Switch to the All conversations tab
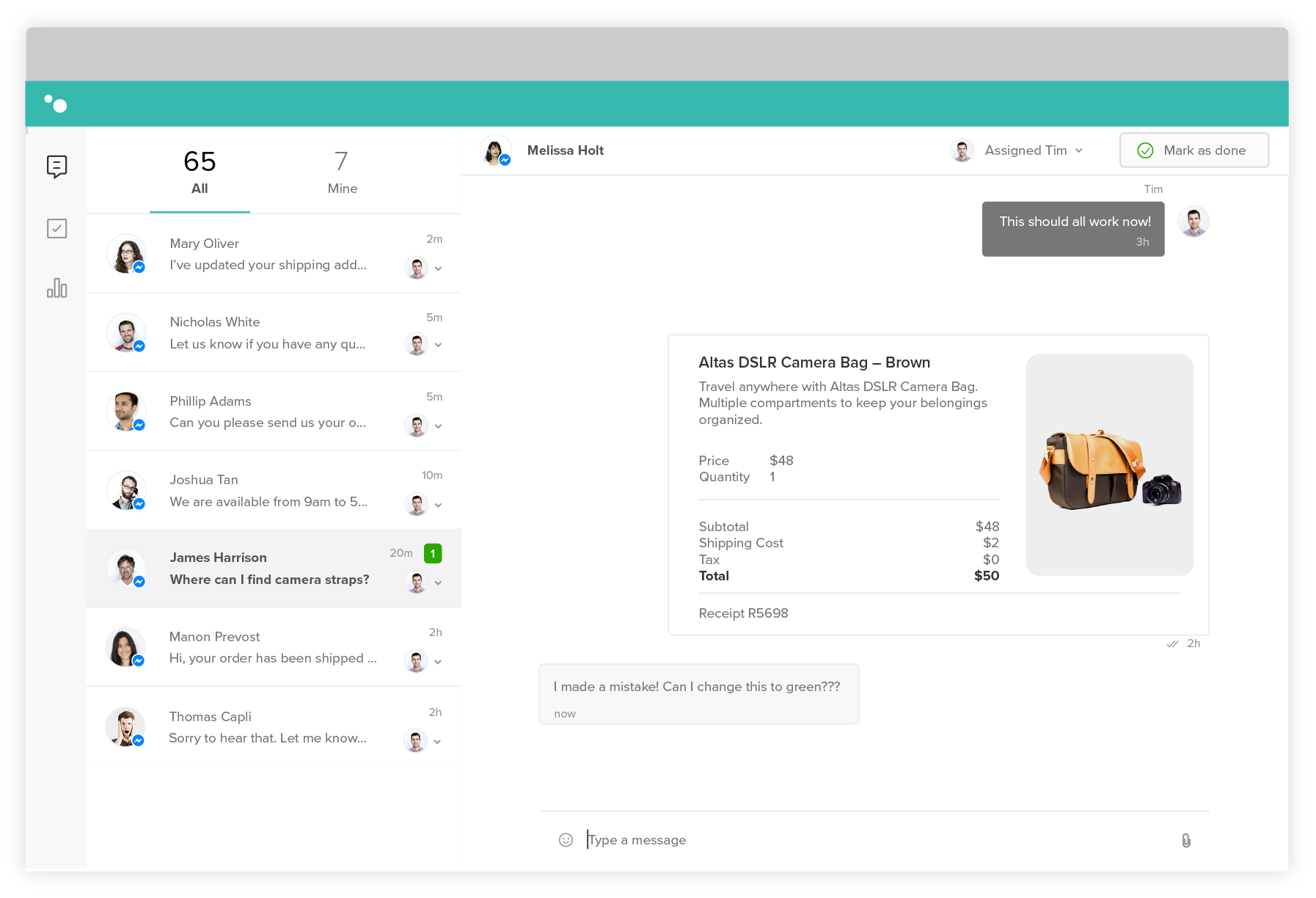 pyautogui.click(x=200, y=172)
